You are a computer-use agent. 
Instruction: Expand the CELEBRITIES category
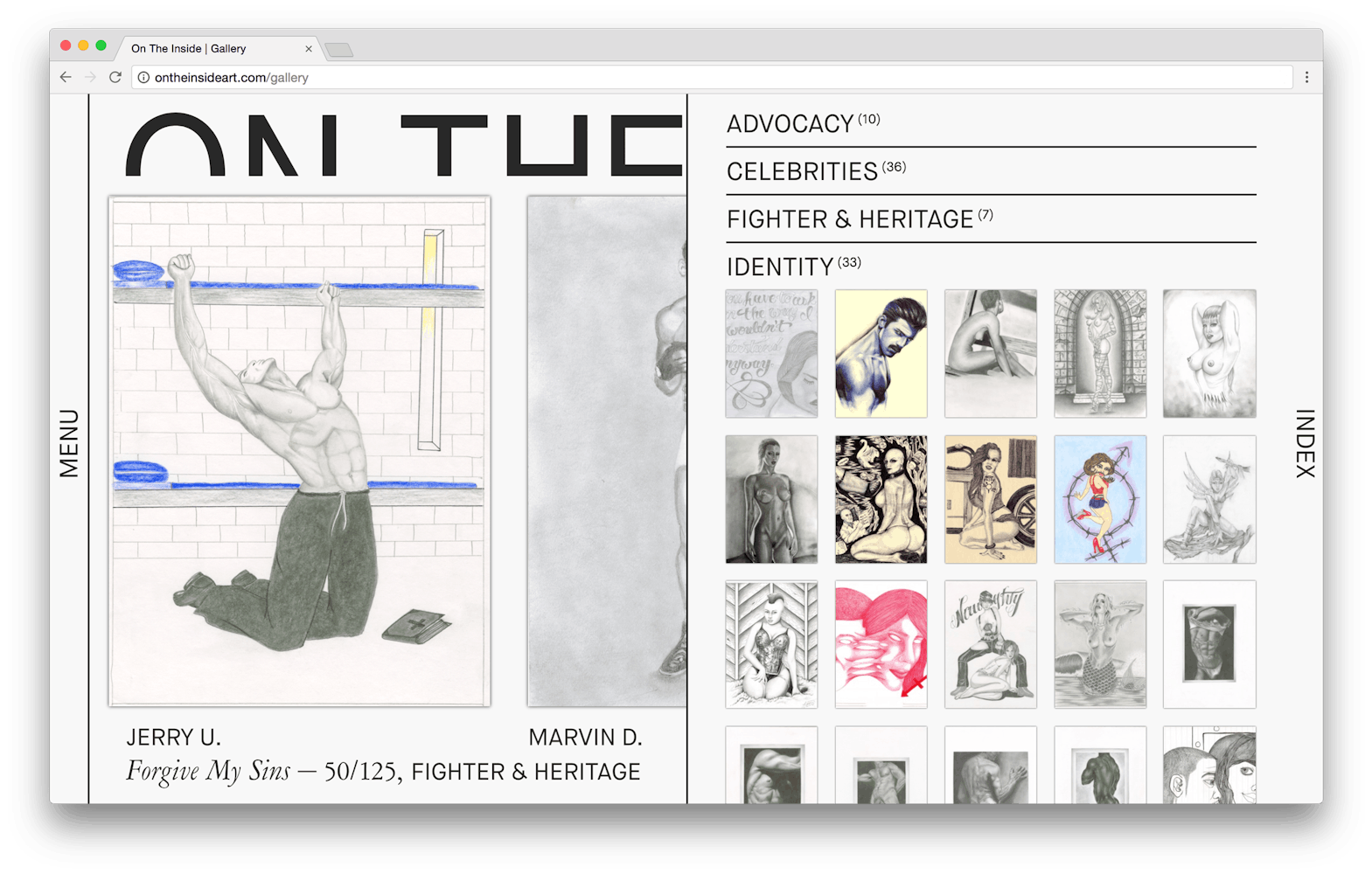point(802,172)
